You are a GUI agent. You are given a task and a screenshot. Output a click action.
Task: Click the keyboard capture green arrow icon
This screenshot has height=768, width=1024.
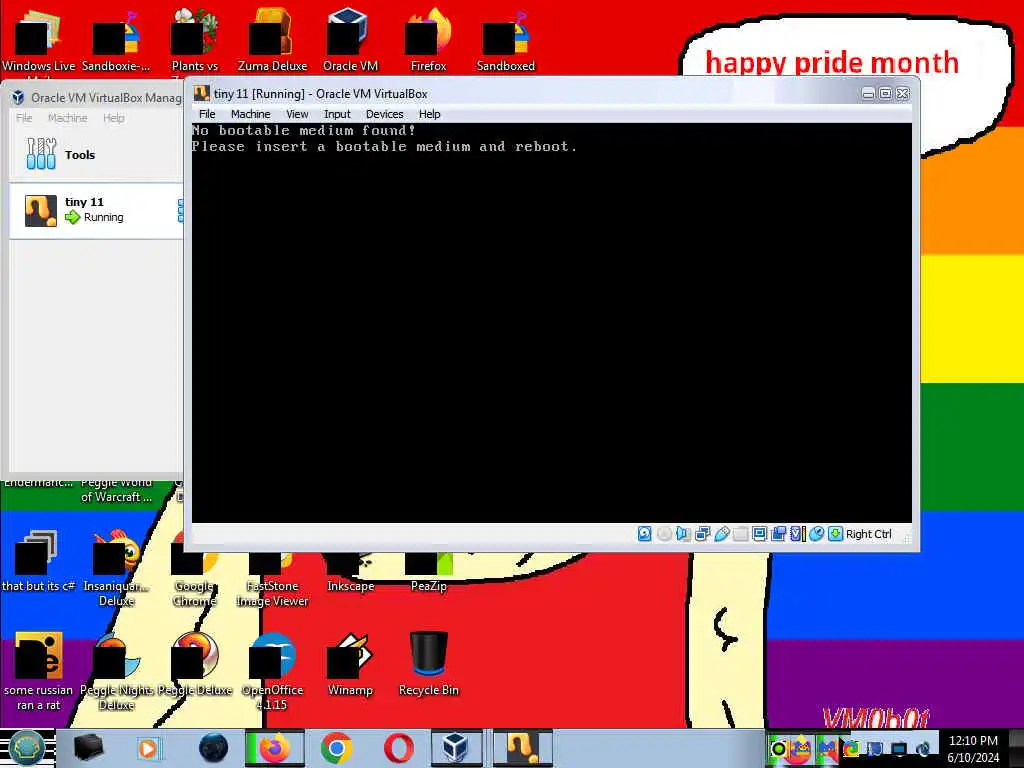835,534
